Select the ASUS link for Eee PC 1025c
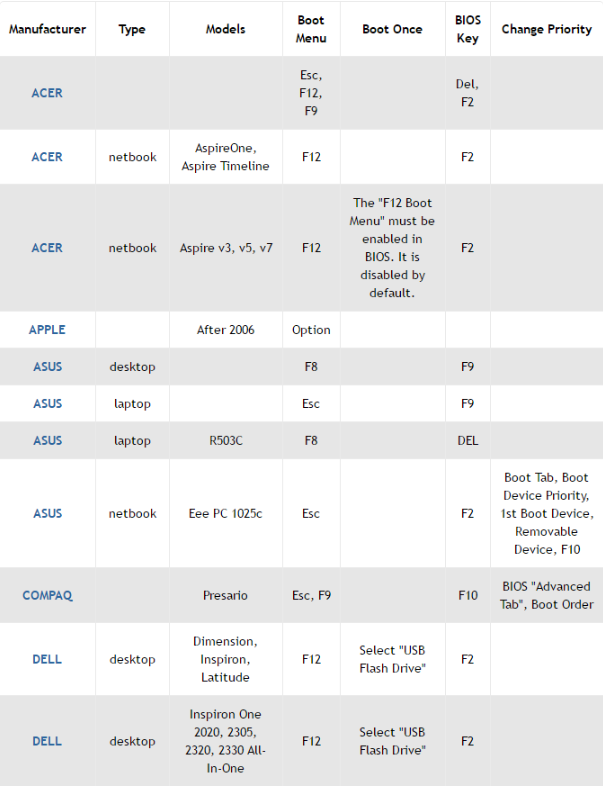Image resolution: width=603 pixels, height=786 pixels. pos(48,514)
